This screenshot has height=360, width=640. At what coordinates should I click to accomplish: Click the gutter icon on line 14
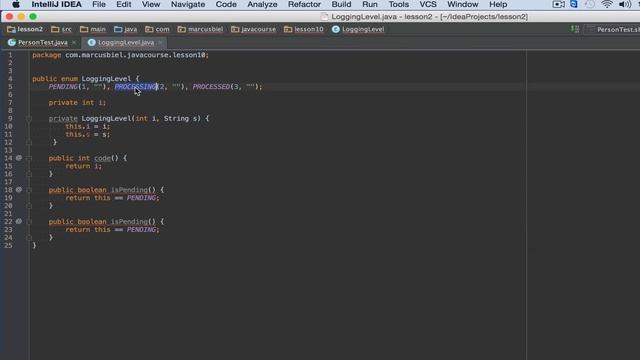click(x=19, y=158)
